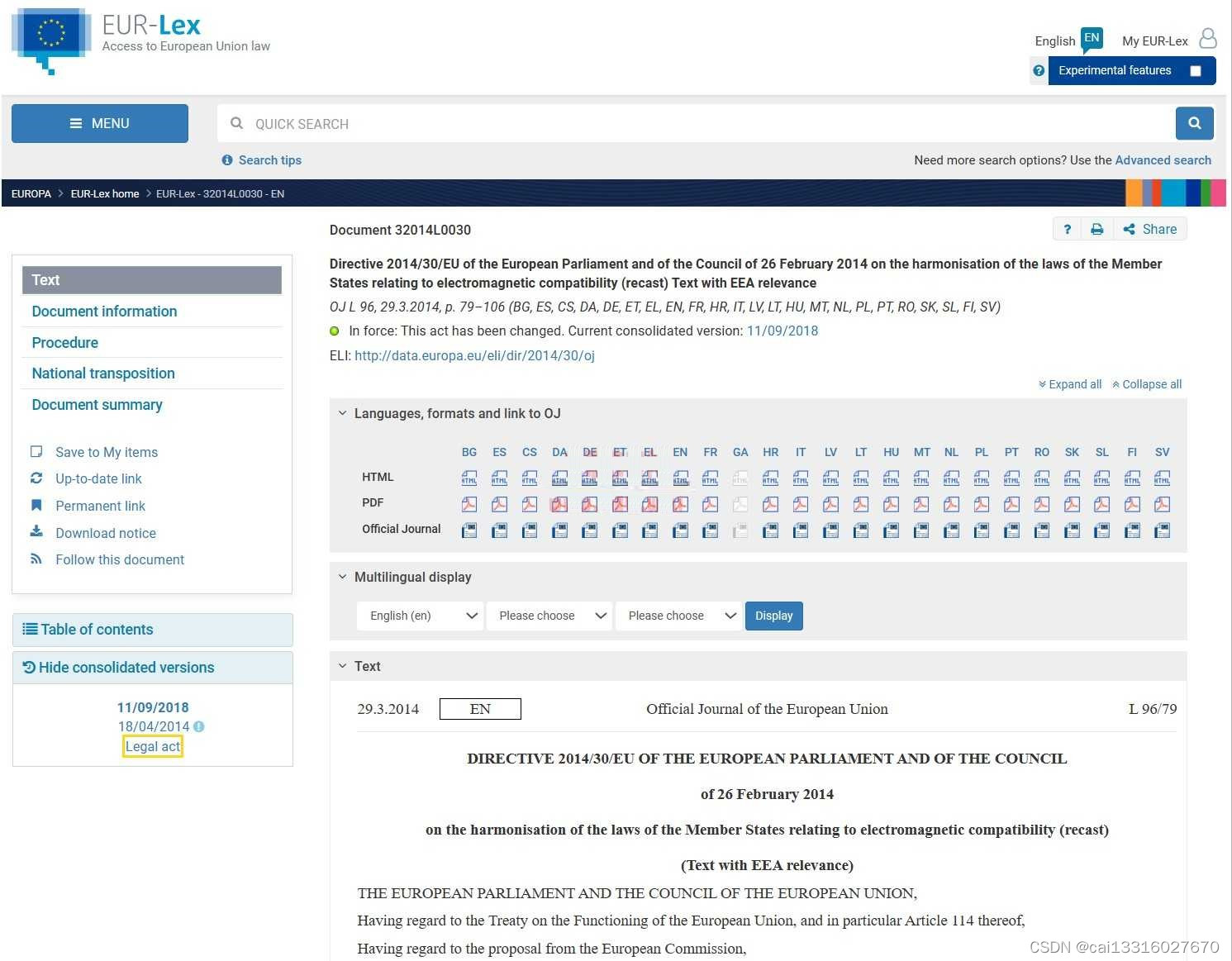The height and width of the screenshot is (961, 1232).
Task: Click the My EUR-Lex user profile icon
Action: pos(1208,39)
